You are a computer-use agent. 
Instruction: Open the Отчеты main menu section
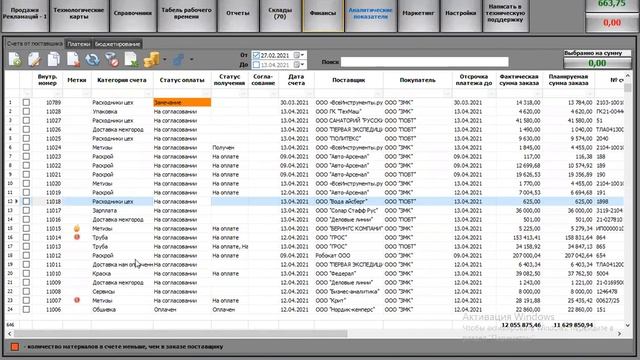point(238,15)
